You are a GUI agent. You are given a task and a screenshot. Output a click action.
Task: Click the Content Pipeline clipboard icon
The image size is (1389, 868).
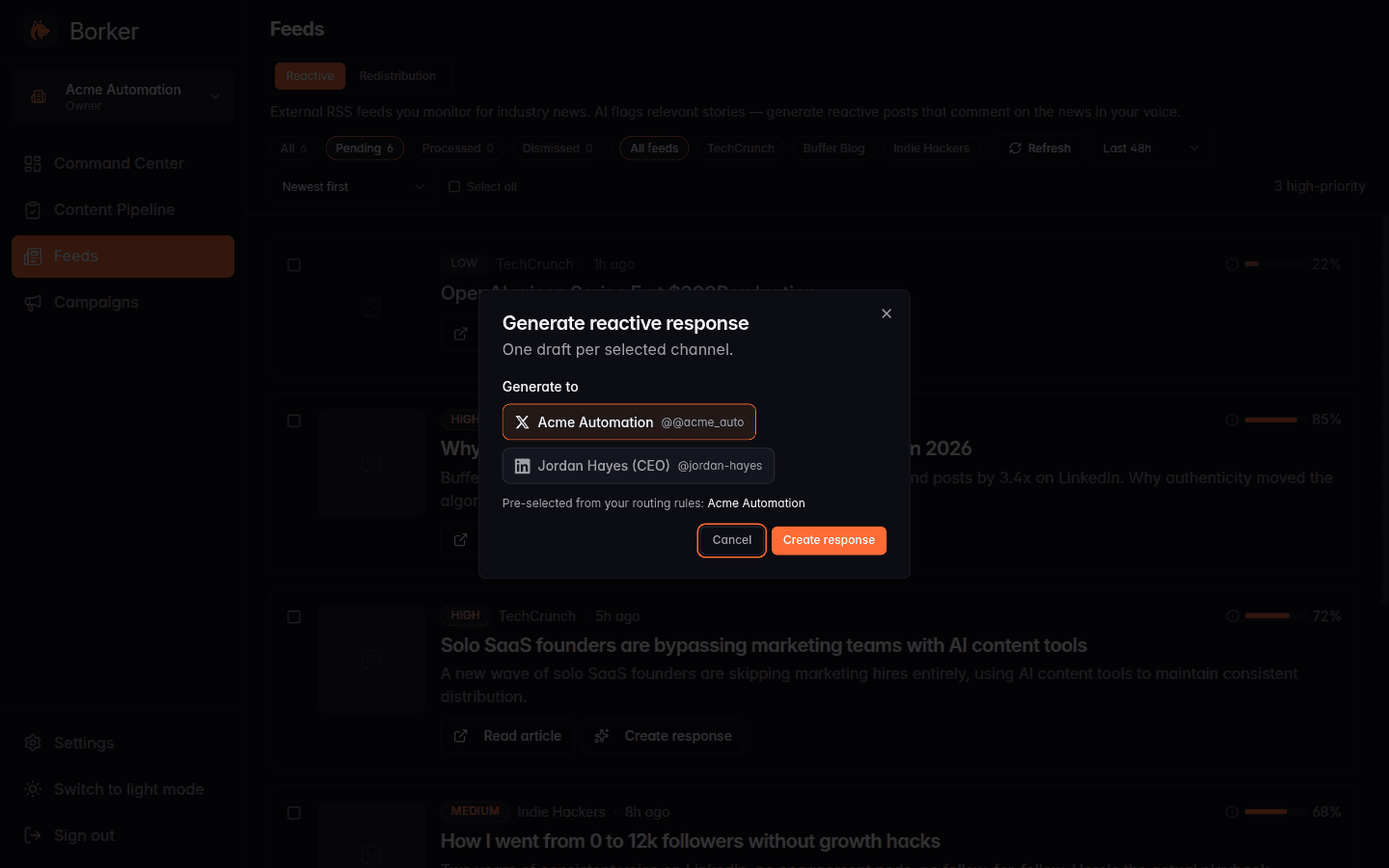pos(33,210)
